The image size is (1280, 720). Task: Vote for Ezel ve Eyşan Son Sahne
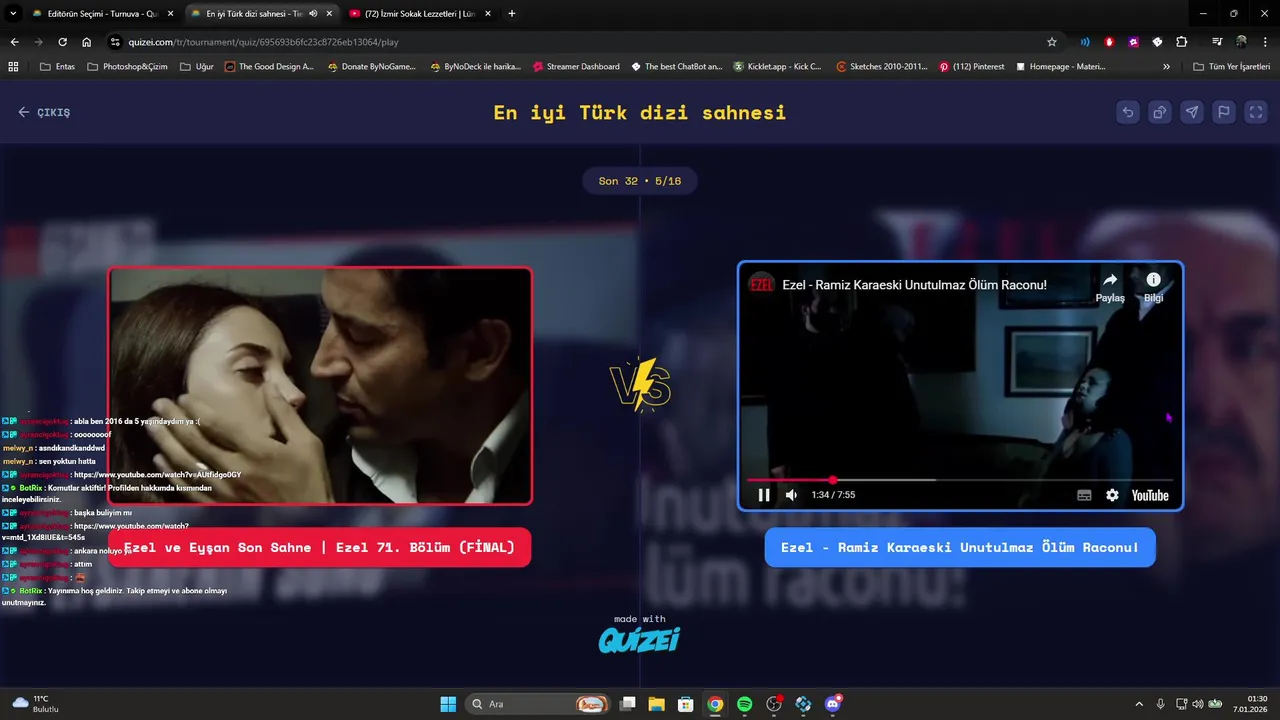[319, 548]
